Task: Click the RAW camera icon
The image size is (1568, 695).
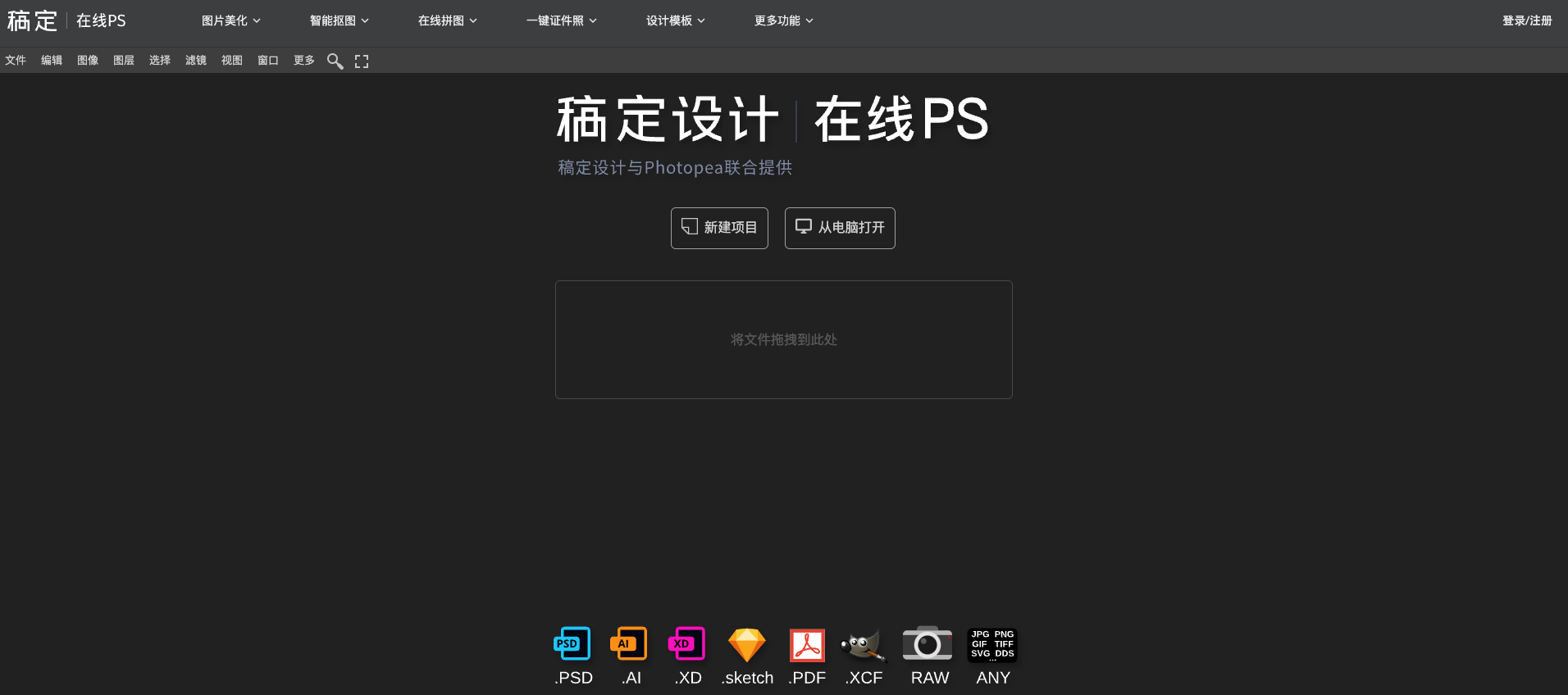Action: (928, 643)
